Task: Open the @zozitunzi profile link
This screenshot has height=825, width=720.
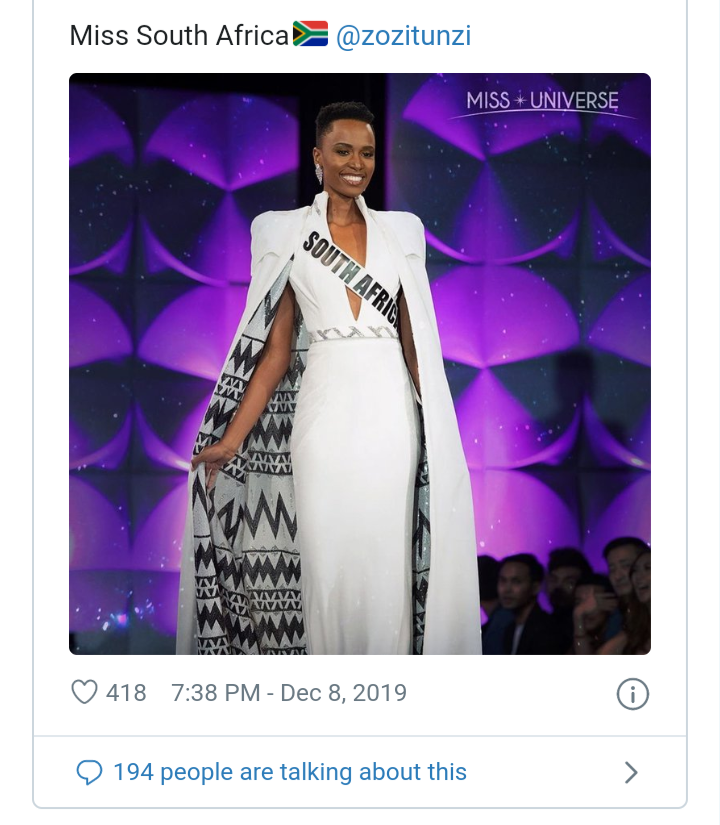Action: 403,37
